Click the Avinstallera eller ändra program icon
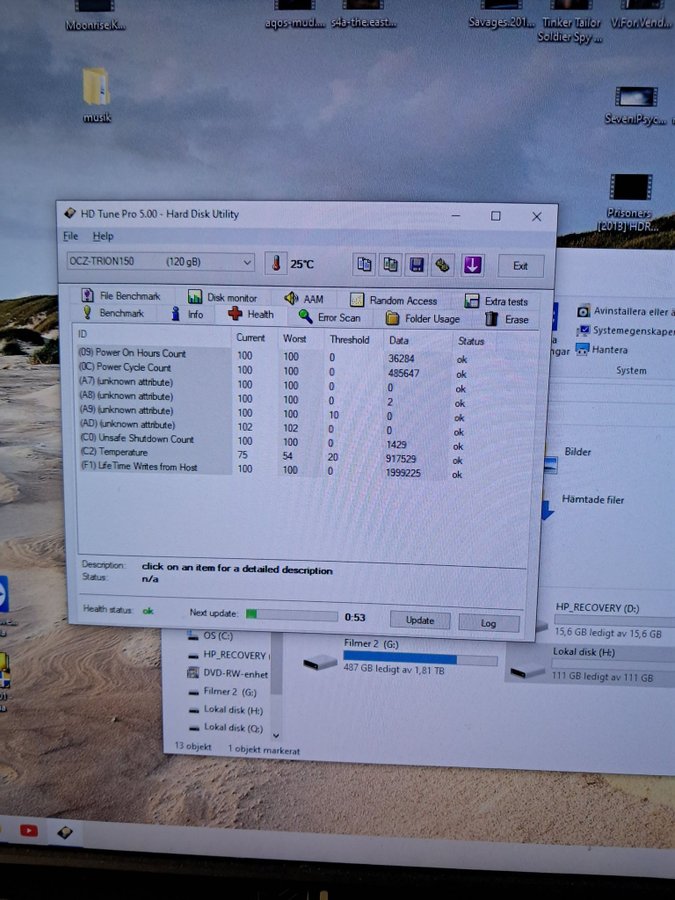The image size is (675, 900). 583,311
